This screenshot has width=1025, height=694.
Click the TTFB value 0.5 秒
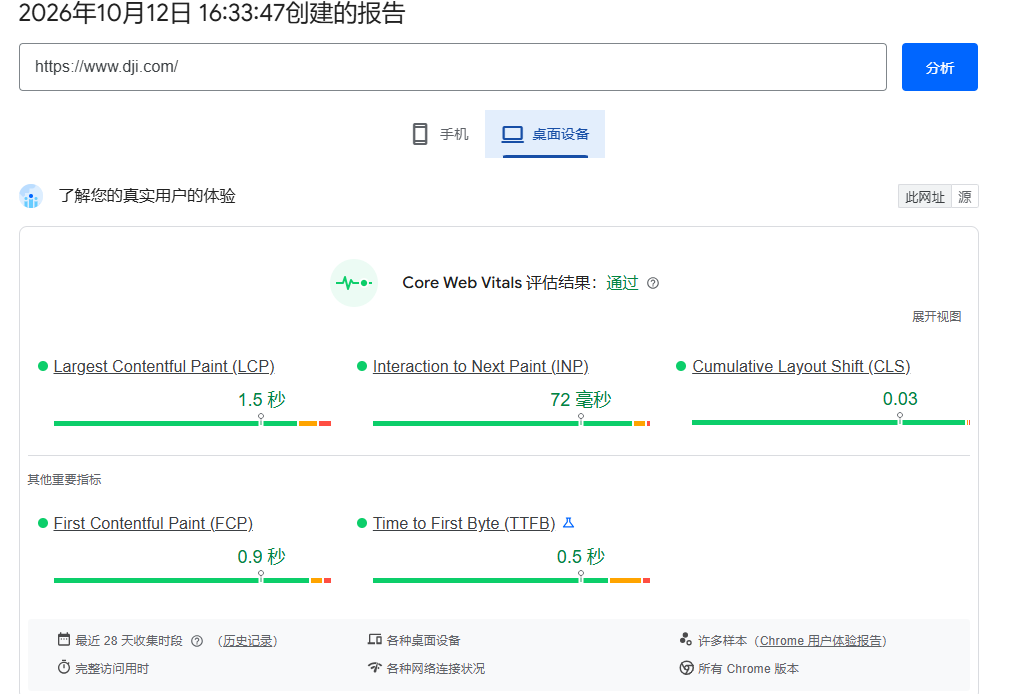[x=580, y=556]
